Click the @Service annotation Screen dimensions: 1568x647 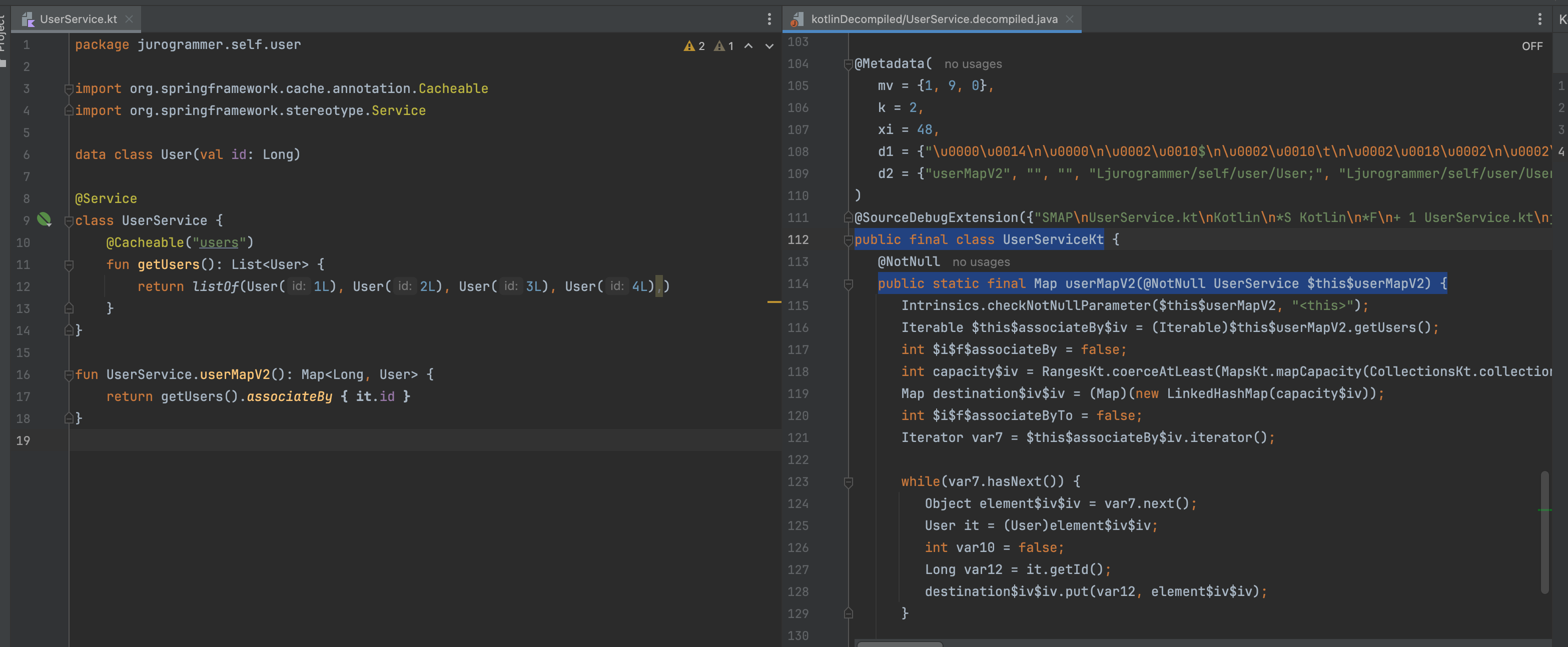106,199
